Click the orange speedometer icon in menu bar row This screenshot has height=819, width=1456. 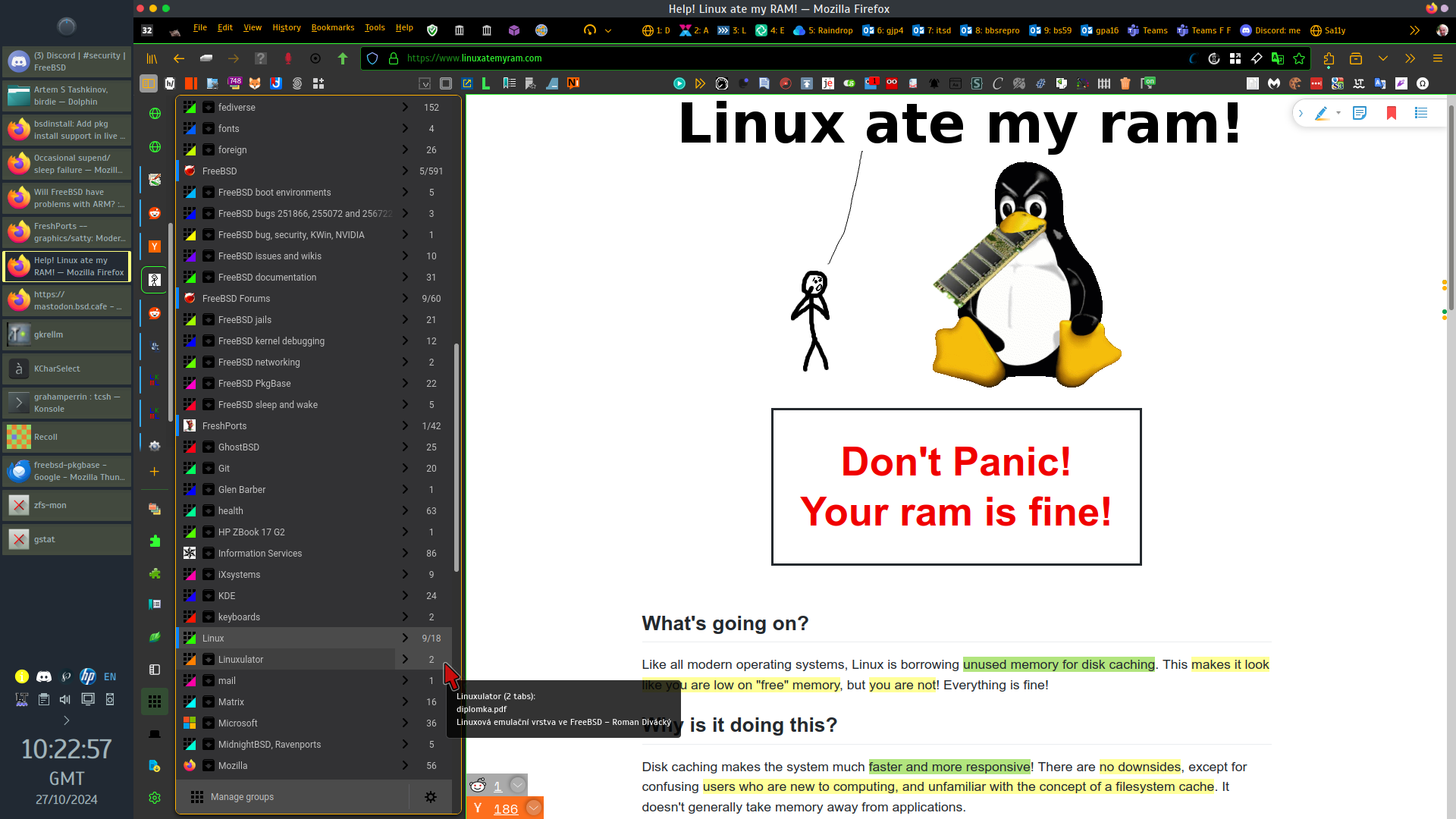590,30
